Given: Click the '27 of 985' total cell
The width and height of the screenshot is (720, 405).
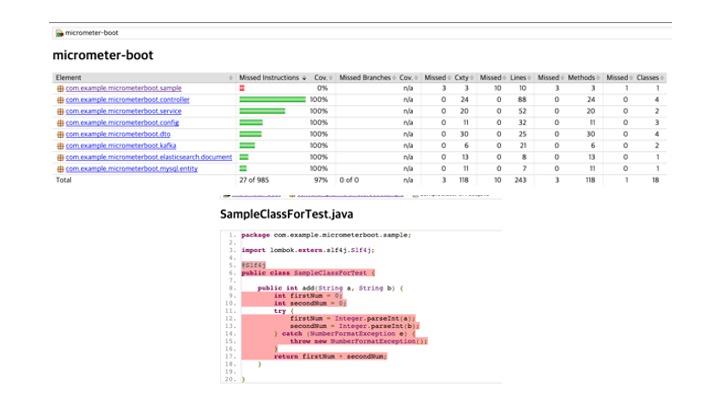Looking at the screenshot, I should point(254,180).
